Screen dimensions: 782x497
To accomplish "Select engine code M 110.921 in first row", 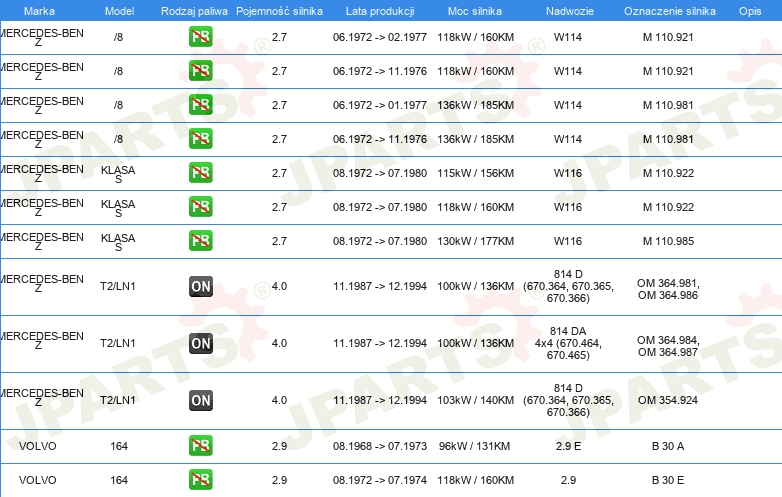I will click(x=668, y=37).
